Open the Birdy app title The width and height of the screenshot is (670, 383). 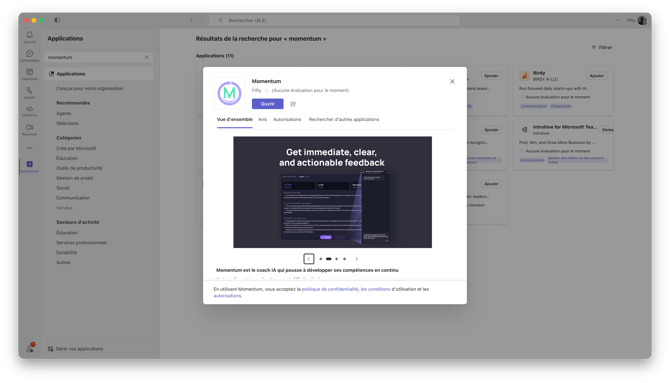click(539, 73)
